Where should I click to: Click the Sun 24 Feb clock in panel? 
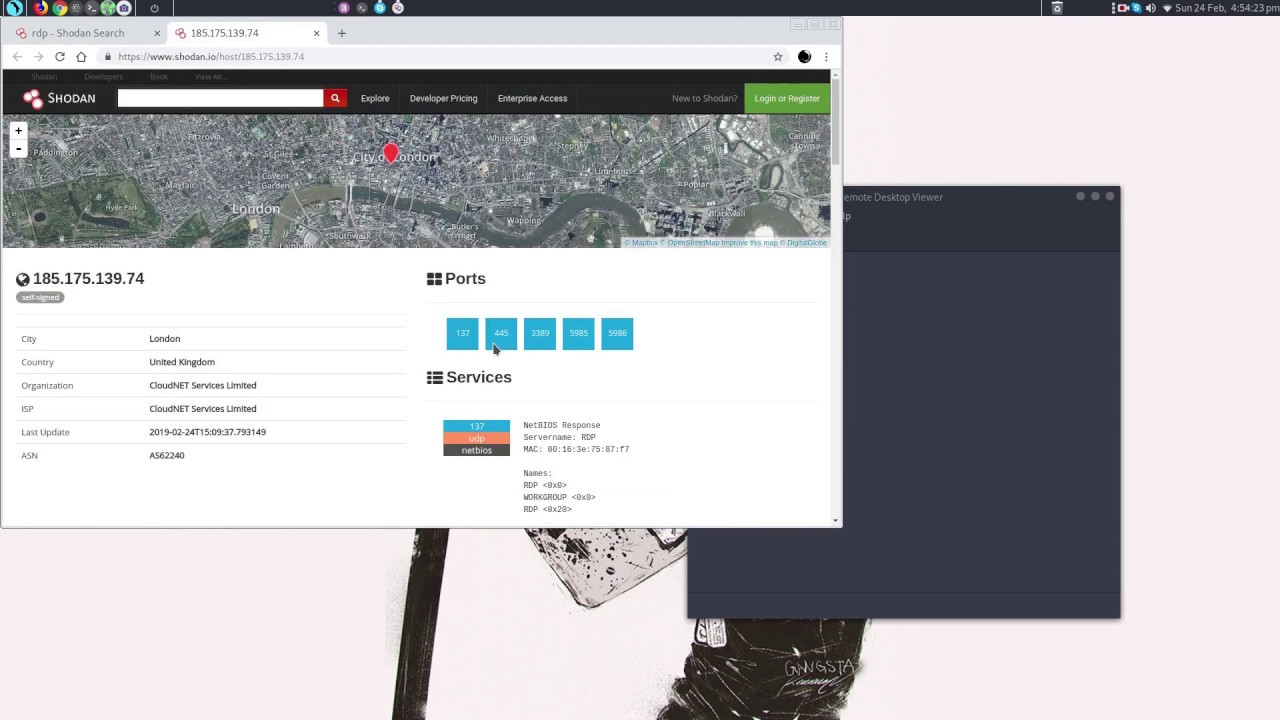tap(1227, 8)
